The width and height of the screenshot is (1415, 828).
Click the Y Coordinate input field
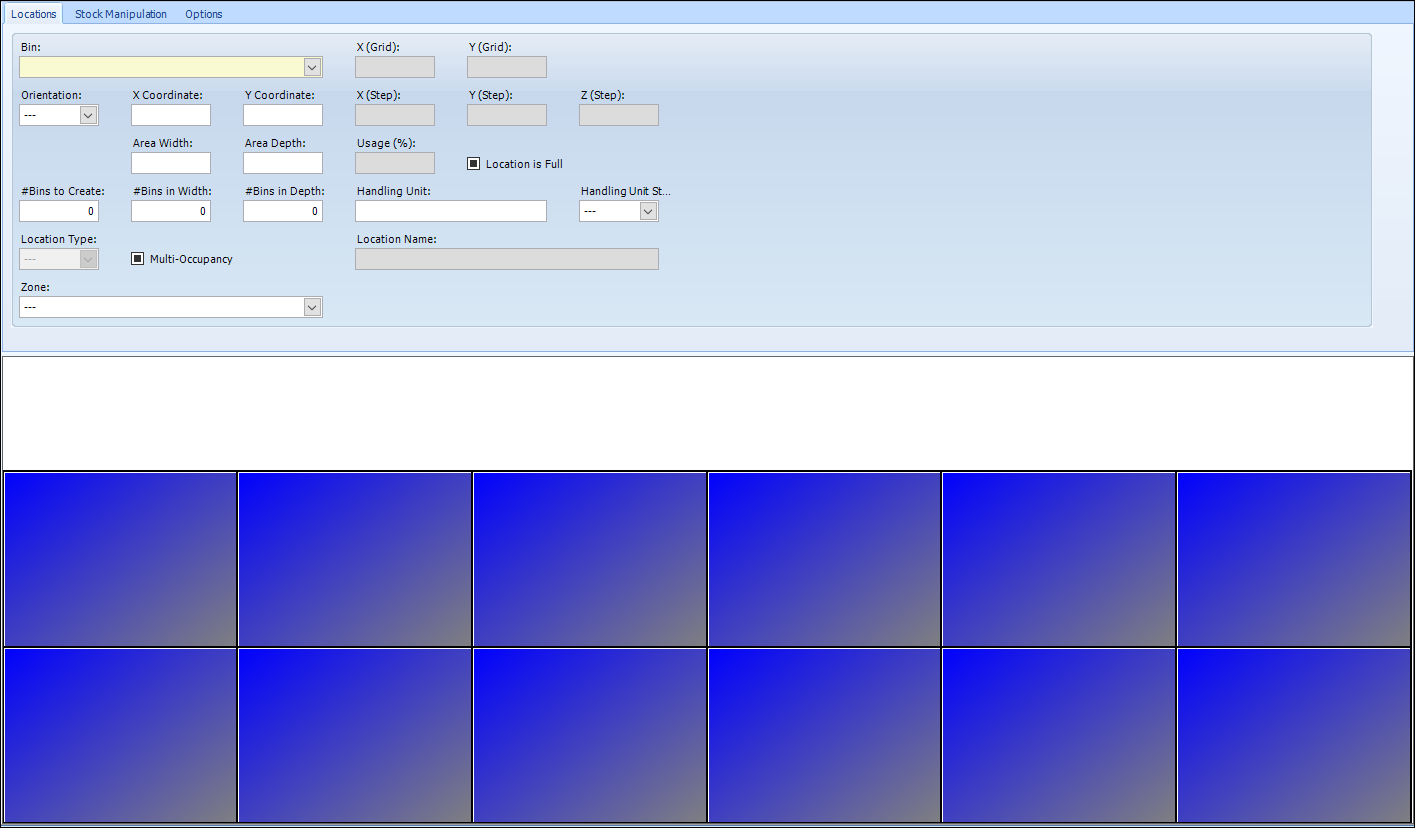(283, 115)
